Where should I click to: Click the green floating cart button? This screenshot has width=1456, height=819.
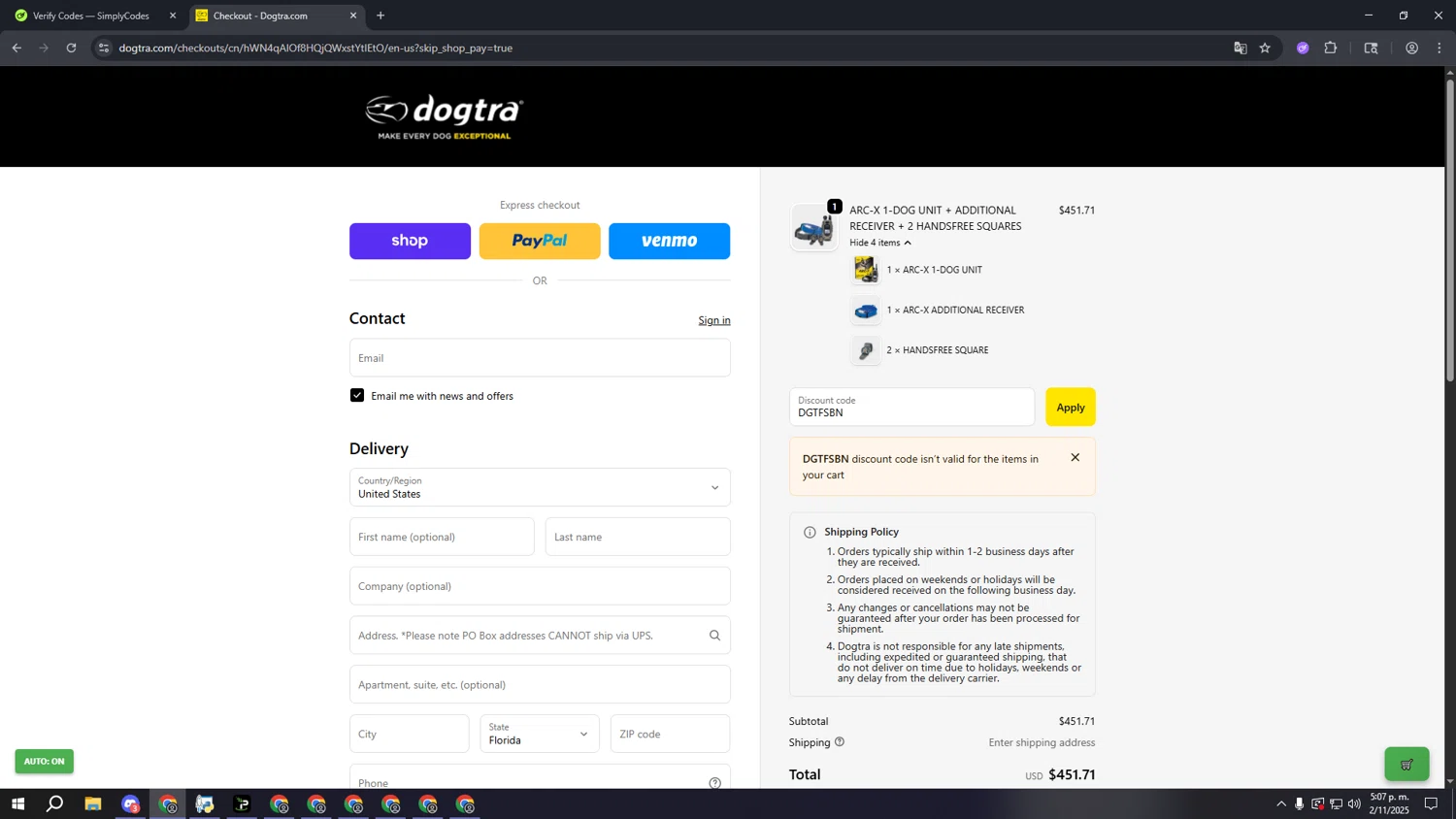1406,764
